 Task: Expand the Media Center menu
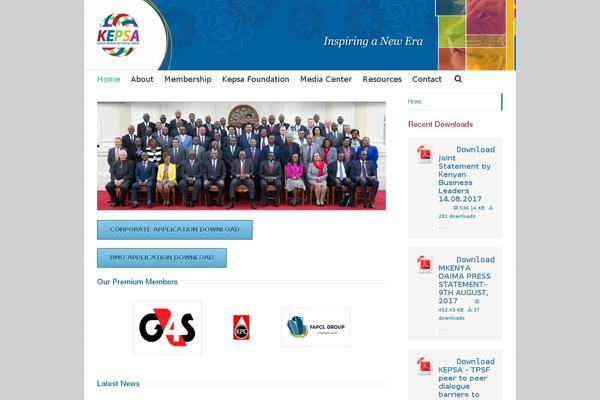pos(326,79)
